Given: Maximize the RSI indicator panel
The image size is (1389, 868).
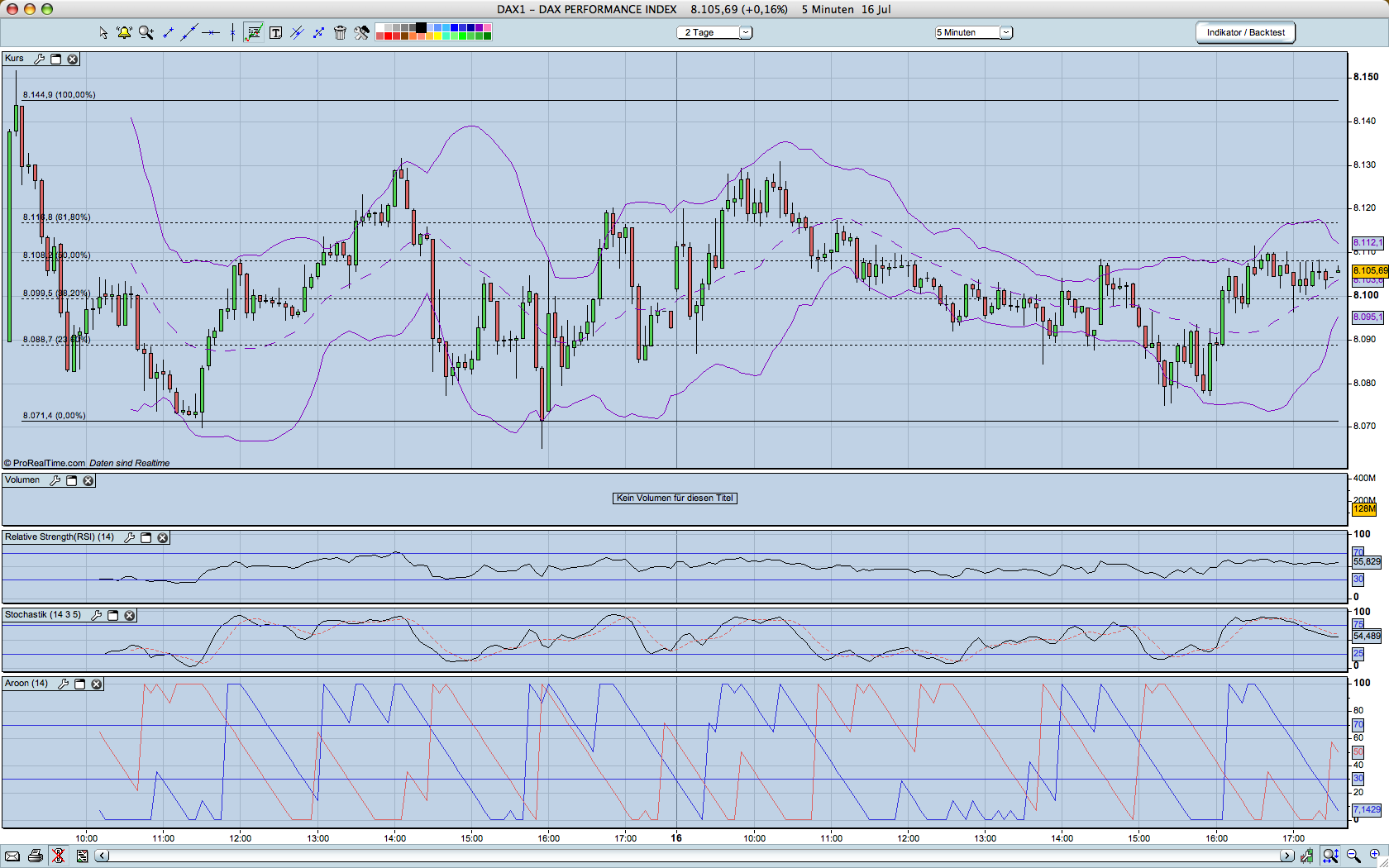Looking at the screenshot, I should (x=146, y=537).
